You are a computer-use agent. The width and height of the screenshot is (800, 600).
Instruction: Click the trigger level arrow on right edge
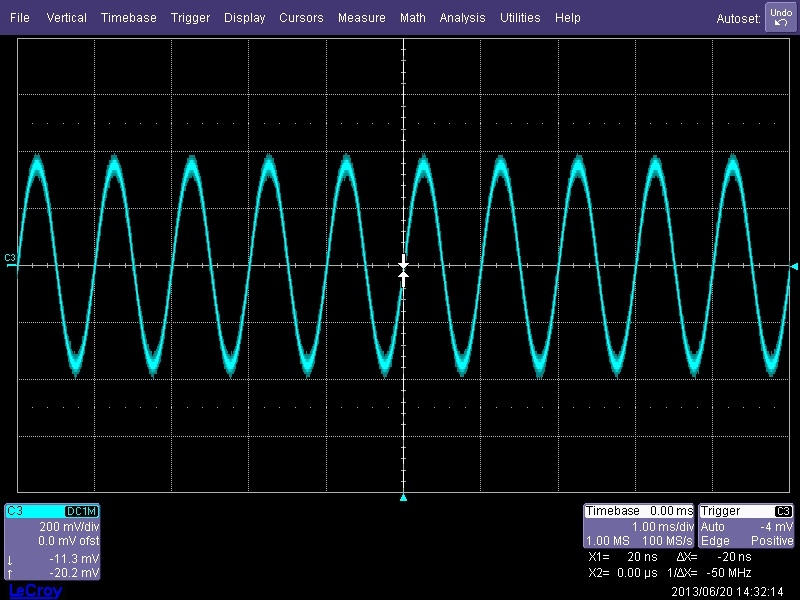tap(794, 266)
